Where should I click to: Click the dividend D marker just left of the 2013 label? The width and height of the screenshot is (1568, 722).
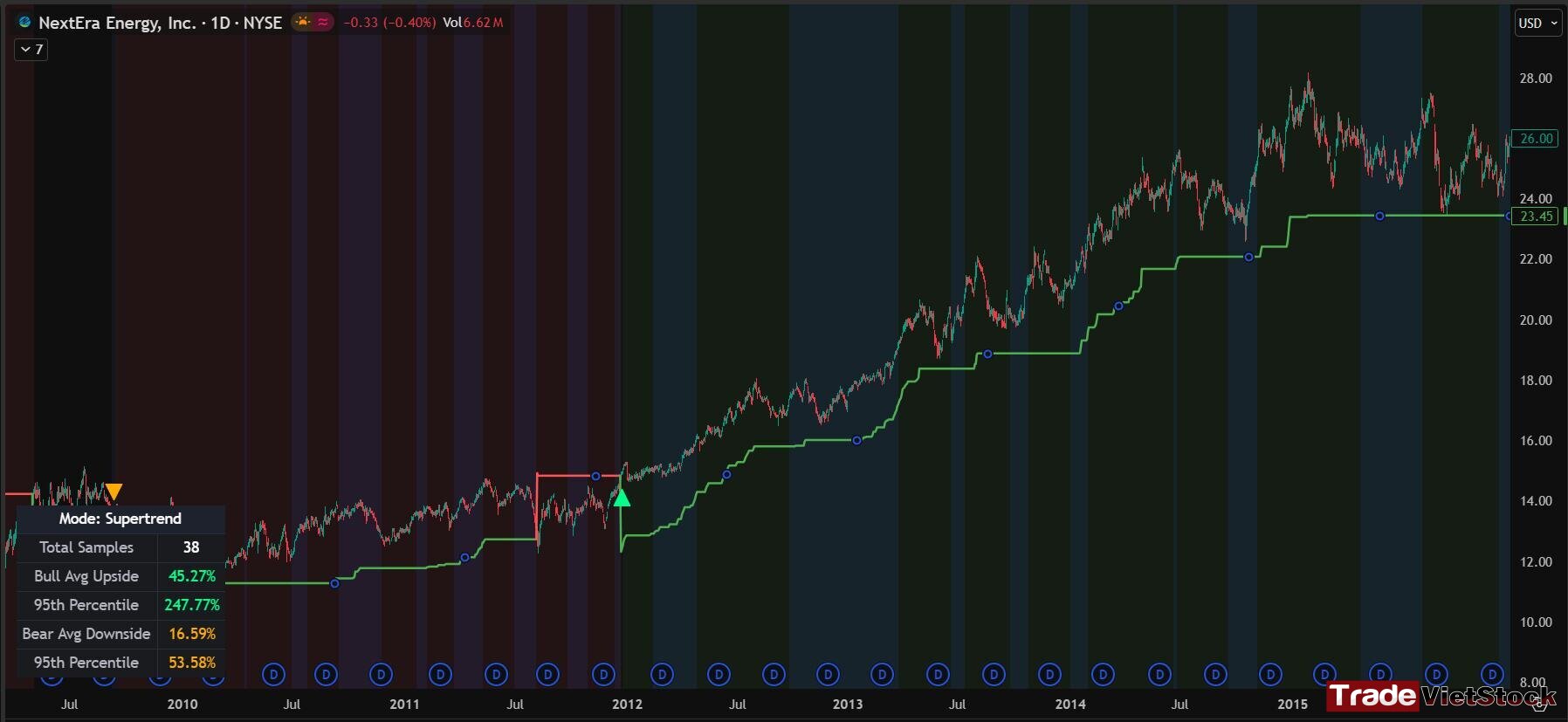point(828,674)
